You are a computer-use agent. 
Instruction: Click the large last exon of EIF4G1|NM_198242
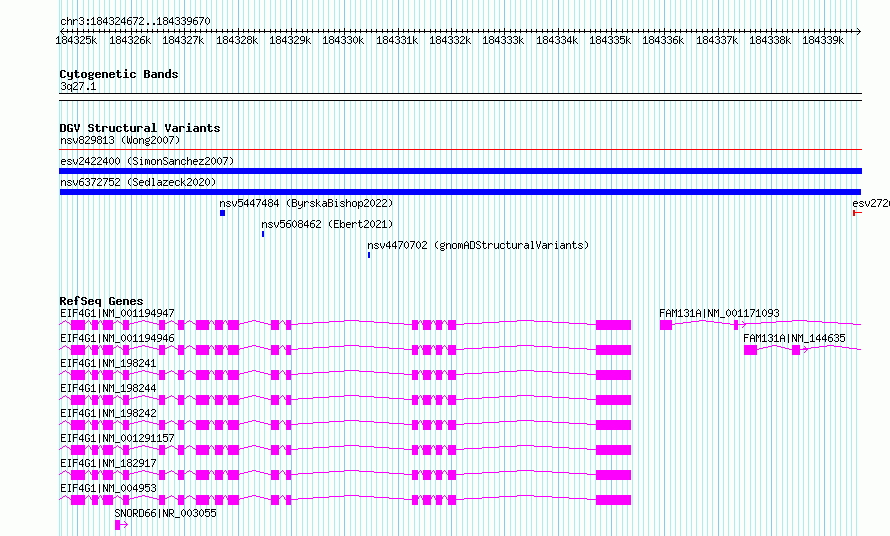click(614, 425)
